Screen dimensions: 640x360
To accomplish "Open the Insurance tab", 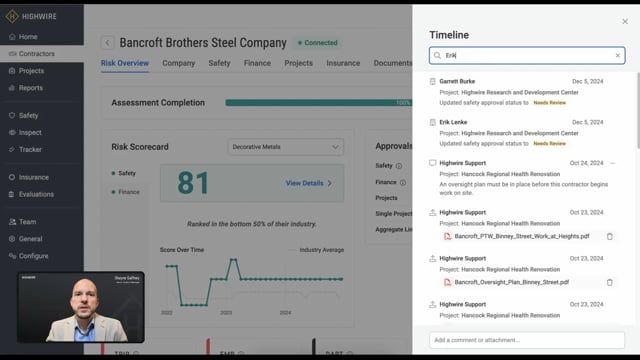I will tap(343, 63).
